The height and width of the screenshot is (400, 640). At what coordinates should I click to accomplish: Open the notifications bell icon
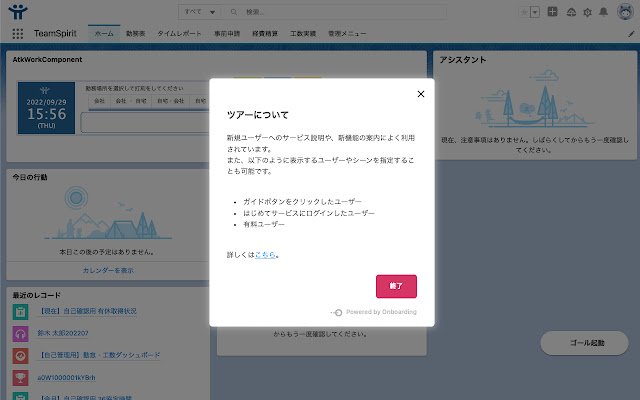603,12
